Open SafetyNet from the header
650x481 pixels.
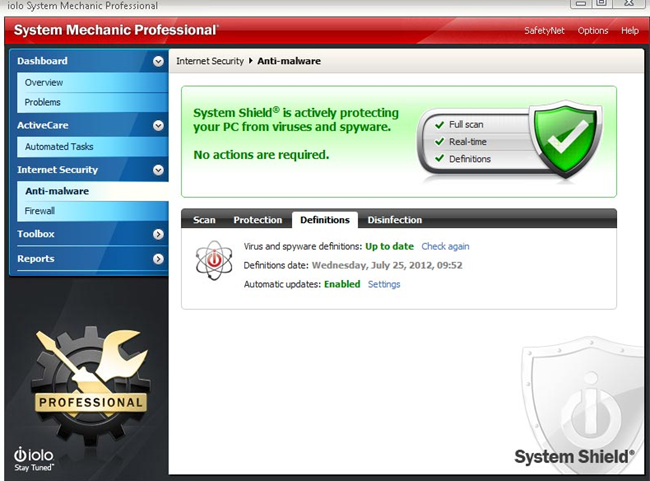544,31
